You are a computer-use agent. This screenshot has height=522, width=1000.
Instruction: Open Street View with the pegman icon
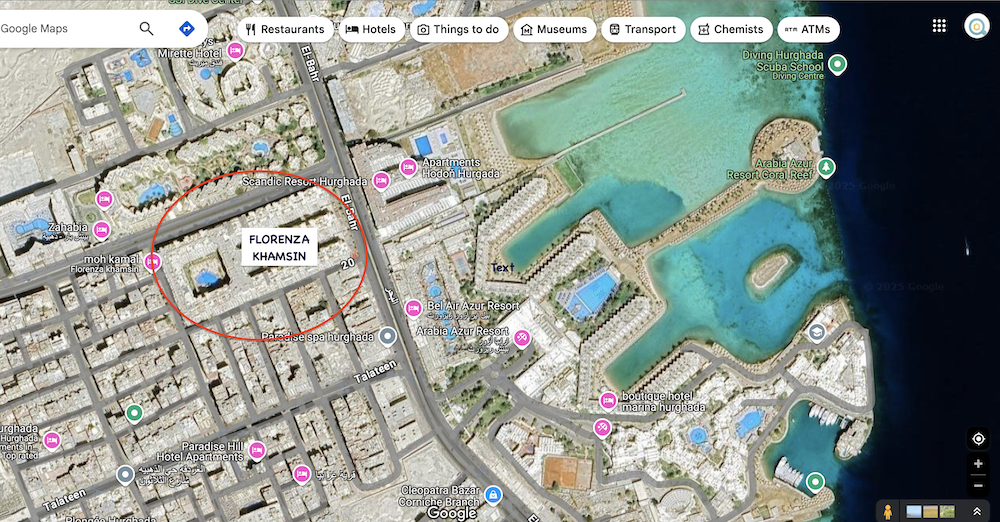click(x=887, y=511)
